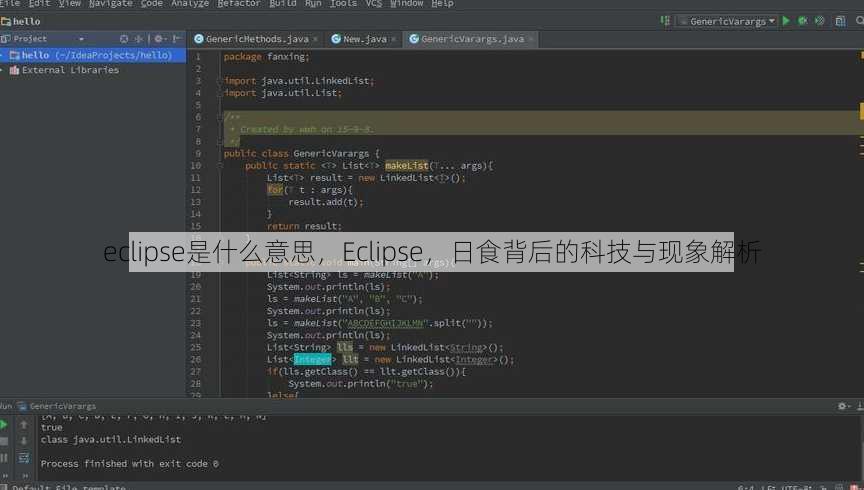The height and width of the screenshot is (490, 864).
Task: Open the Run menu
Action: click(313, 4)
